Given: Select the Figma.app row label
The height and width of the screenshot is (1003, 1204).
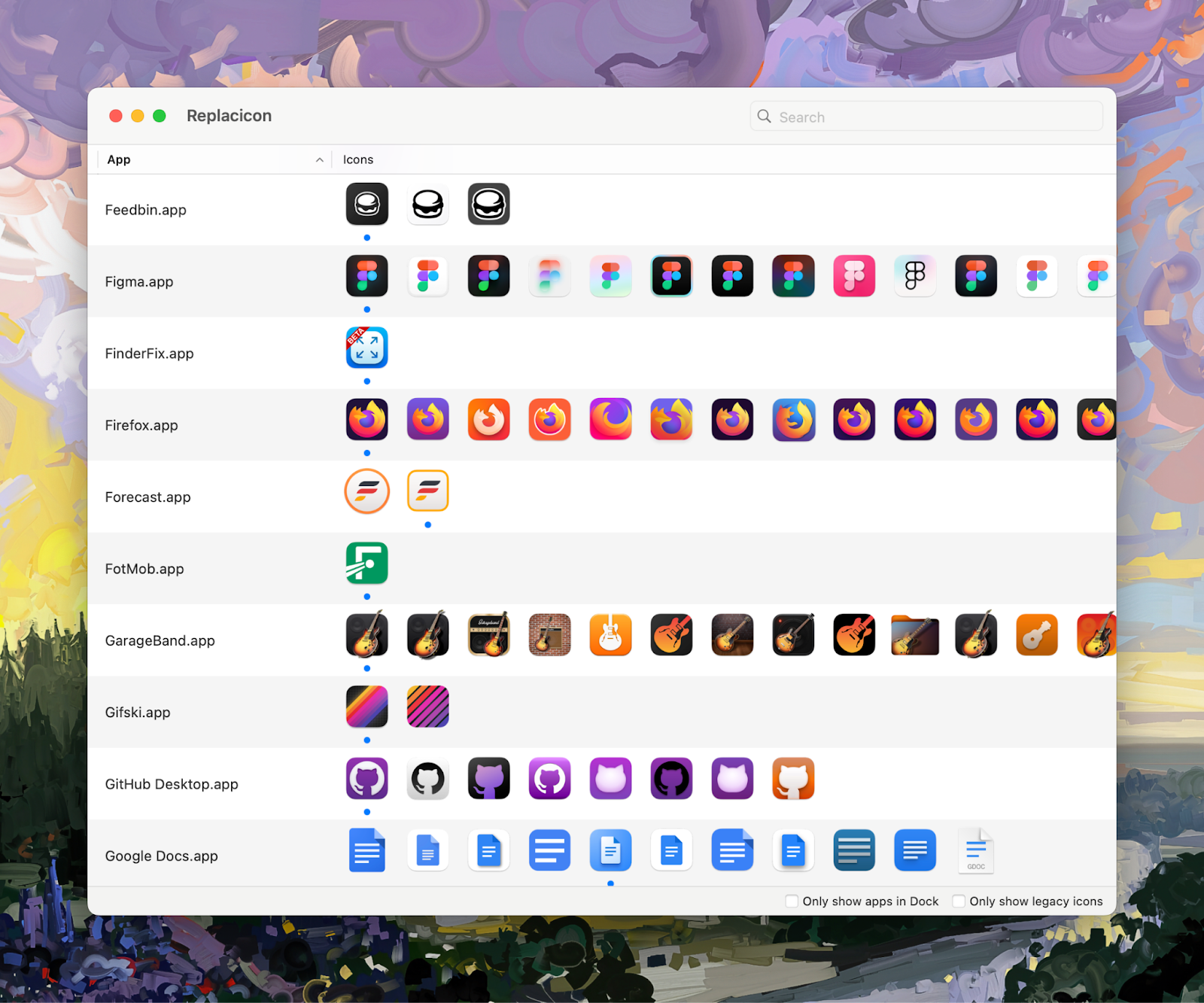Looking at the screenshot, I should click(139, 281).
